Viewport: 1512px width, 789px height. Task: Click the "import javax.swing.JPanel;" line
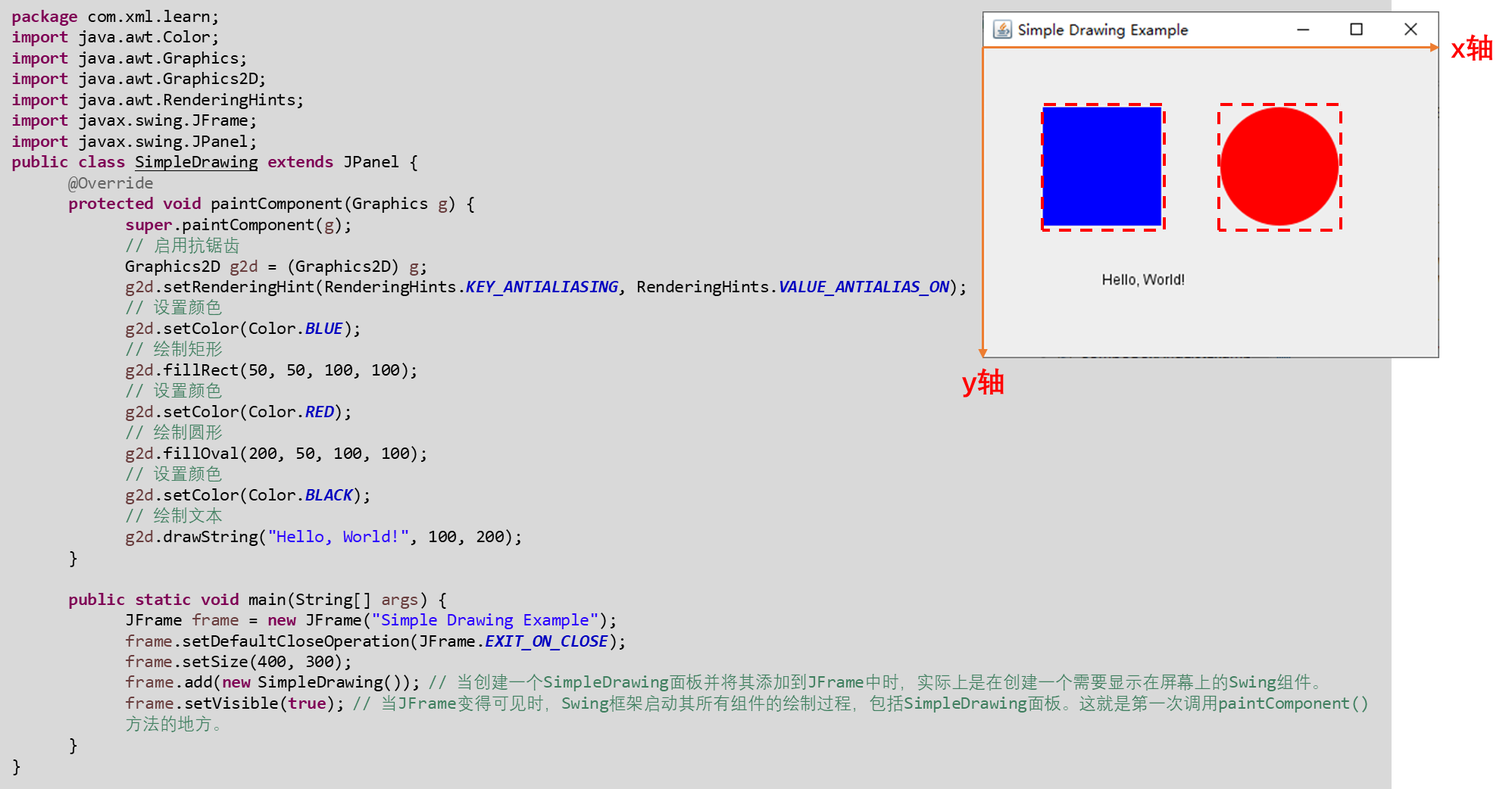[x=134, y=142]
